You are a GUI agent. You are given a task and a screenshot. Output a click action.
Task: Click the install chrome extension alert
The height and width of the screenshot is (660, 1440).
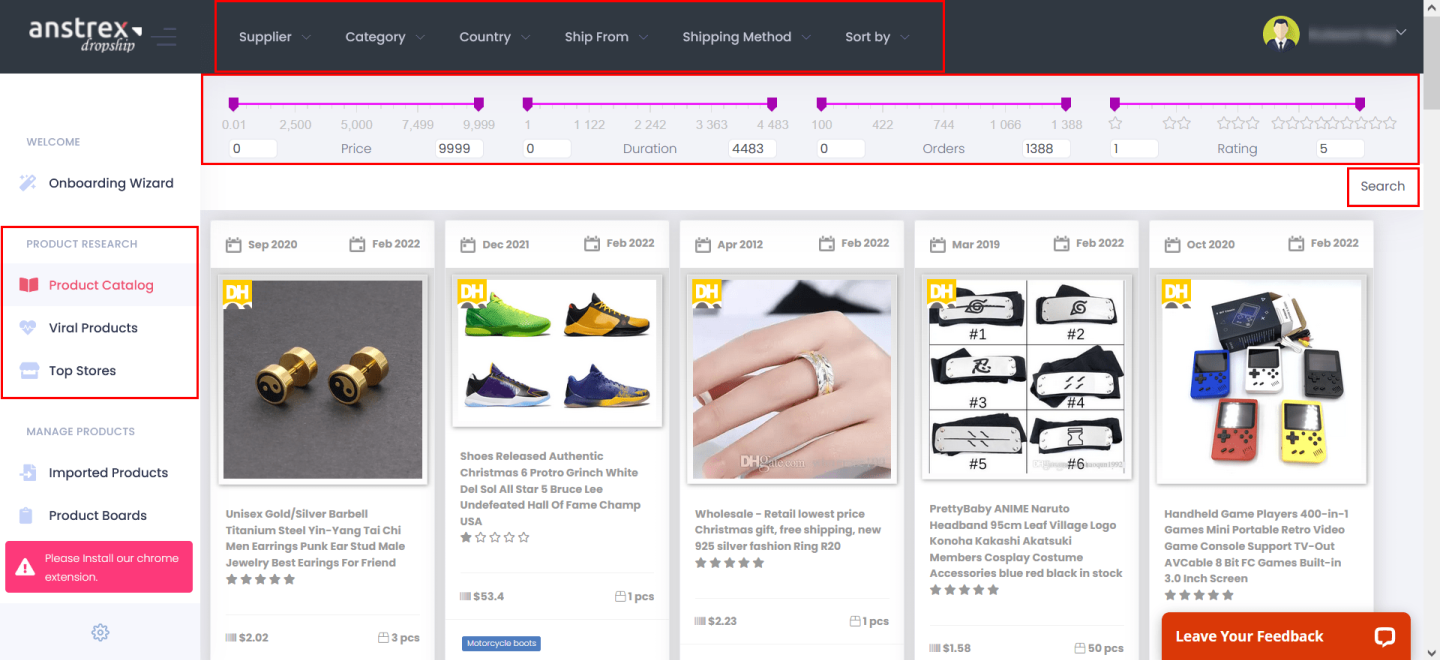coord(99,567)
